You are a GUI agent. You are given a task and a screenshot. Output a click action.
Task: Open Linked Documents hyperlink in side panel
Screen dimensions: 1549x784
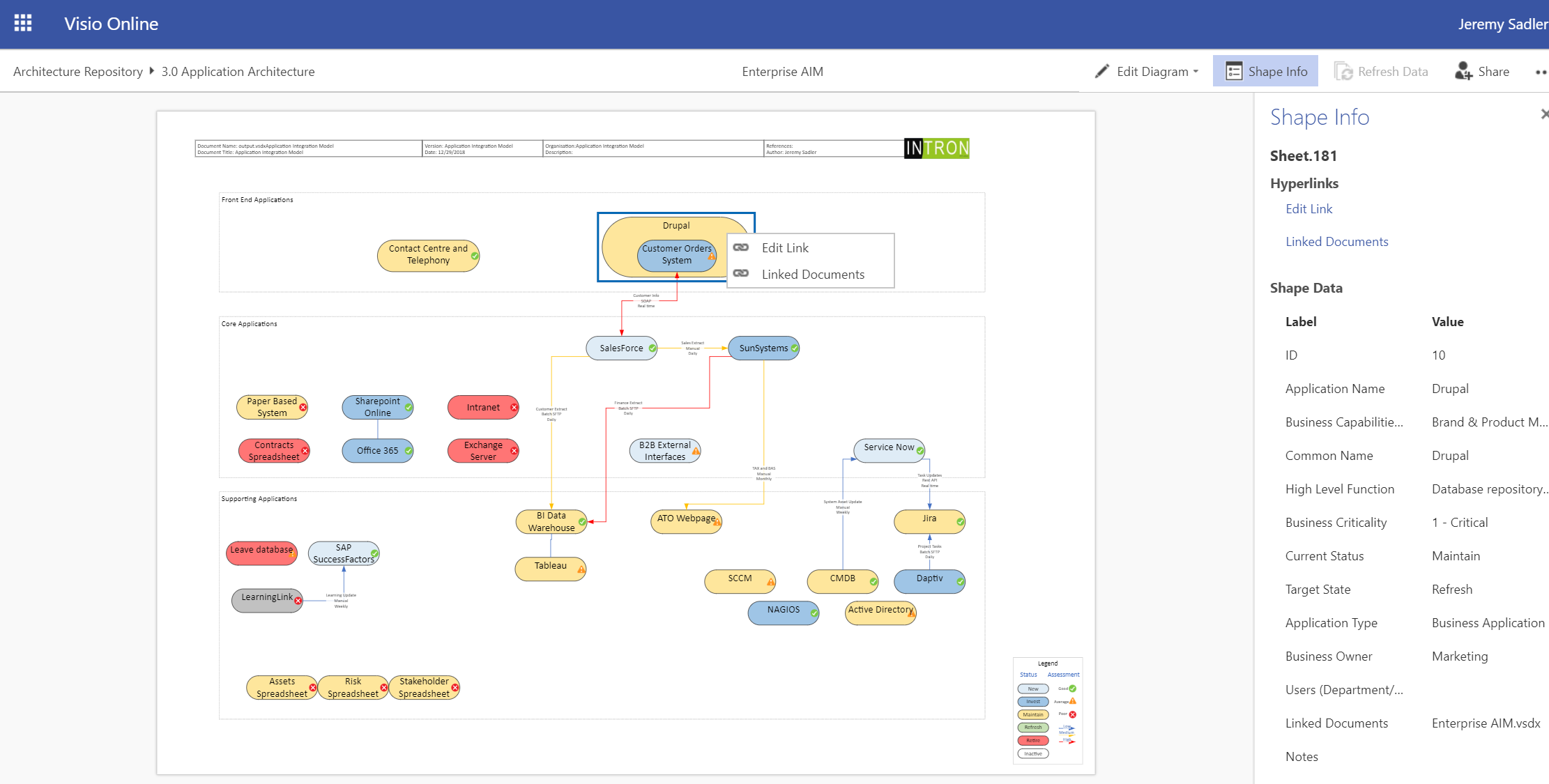point(1336,242)
